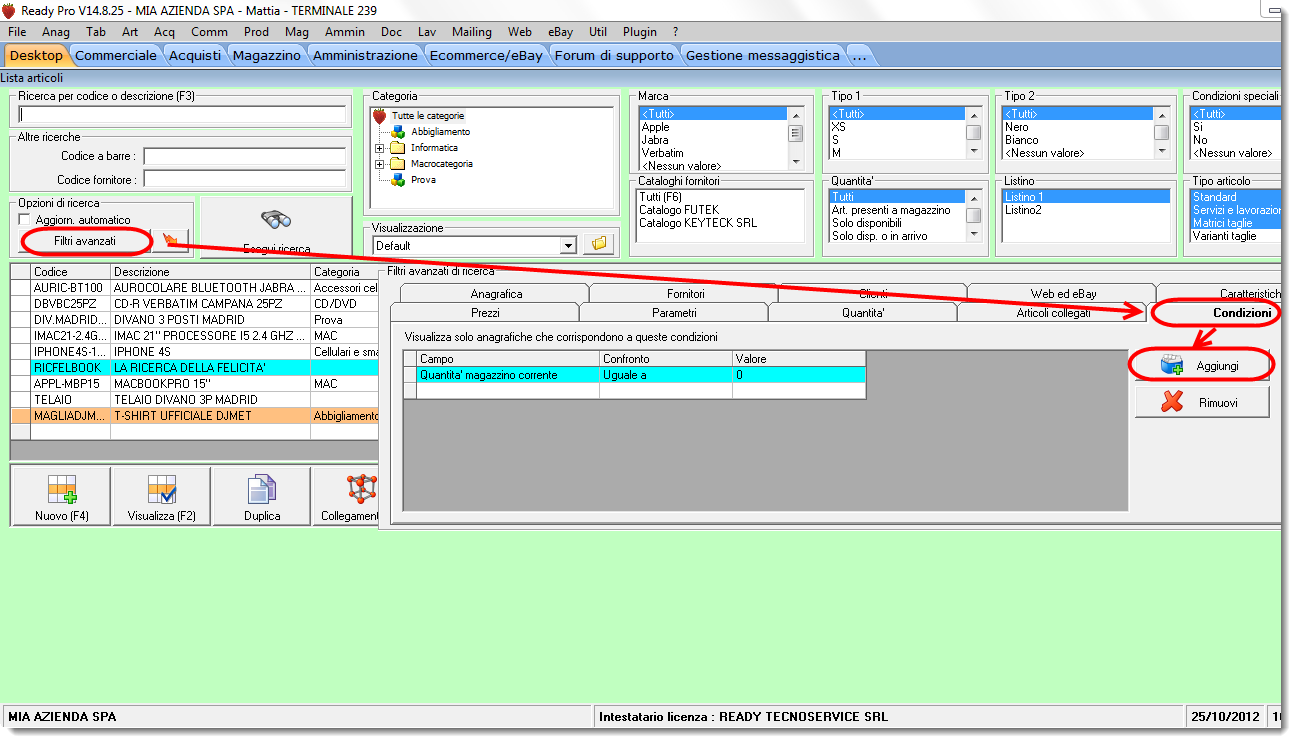Select Bianco in Tipo 2 list

(x=1078, y=140)
